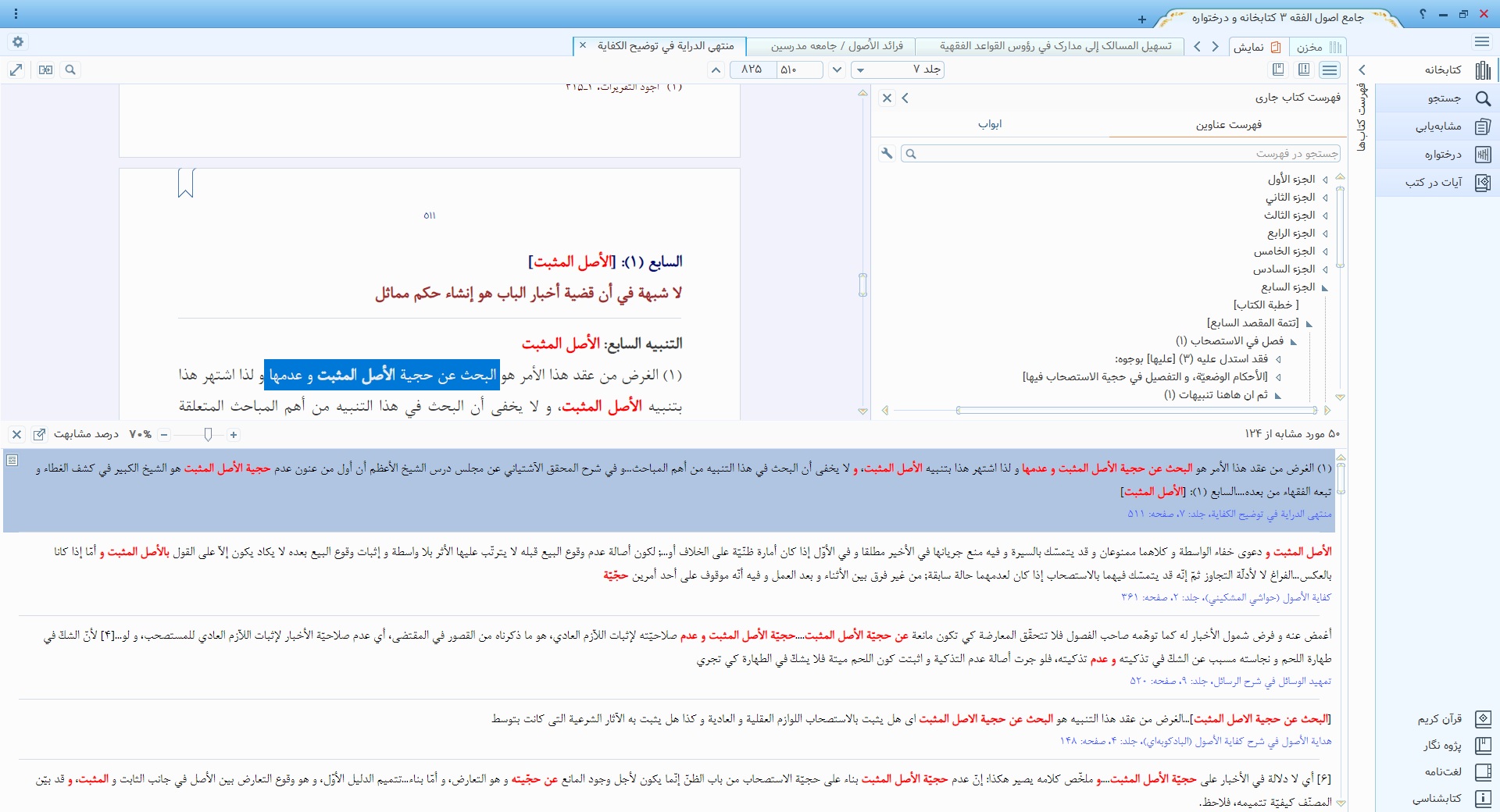This screenshot has height=812, width=1500.
Task: Open the kebab menu in title bar
Action: point(16,14)
